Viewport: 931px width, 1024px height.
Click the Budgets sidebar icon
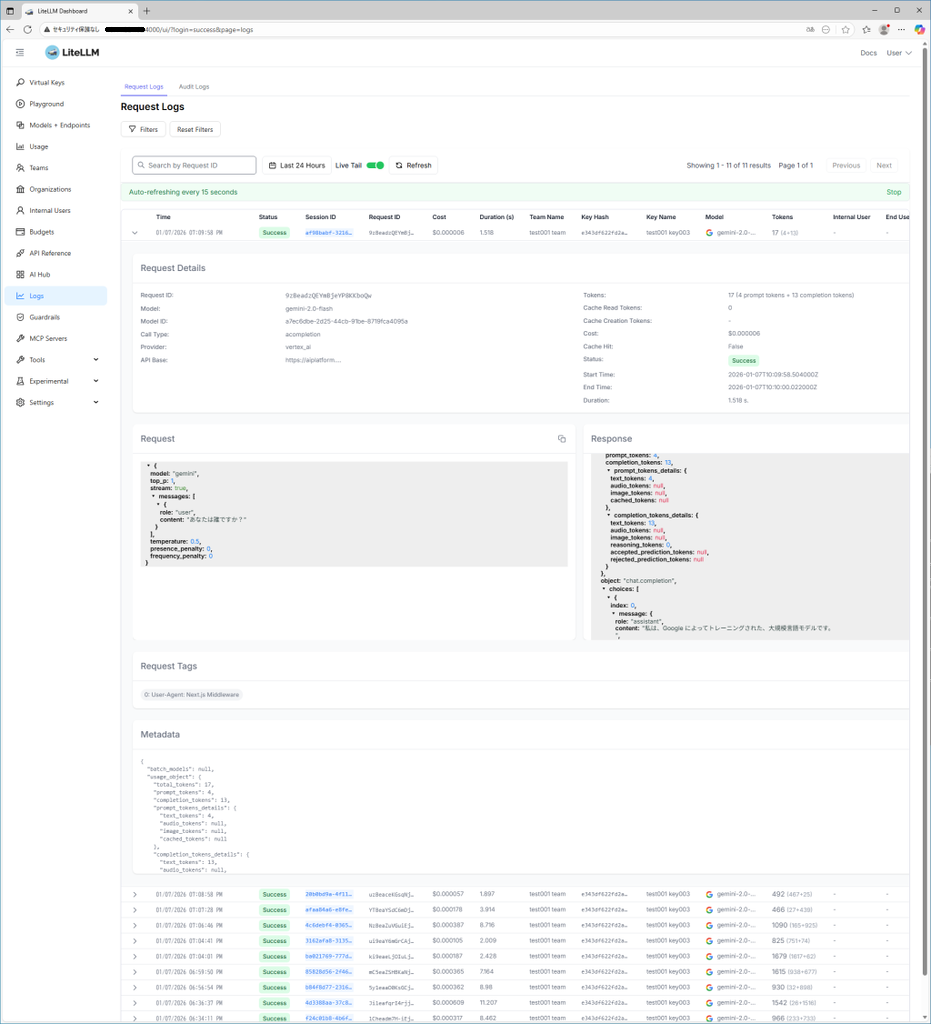click(20, 232)
